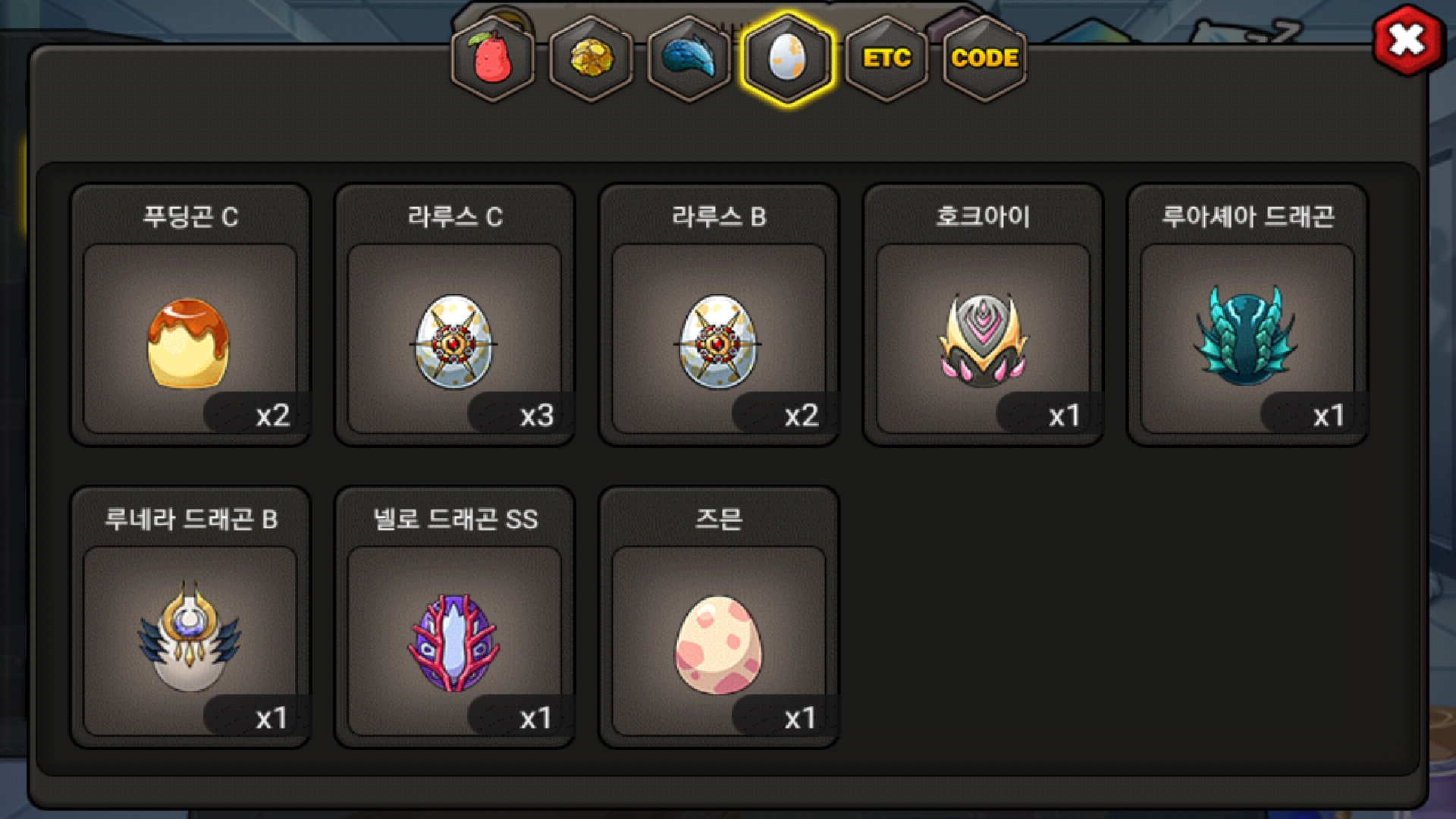1456x819 pixels.
Task: Open the blue dragon scale tab
Action: pos(689,58)
